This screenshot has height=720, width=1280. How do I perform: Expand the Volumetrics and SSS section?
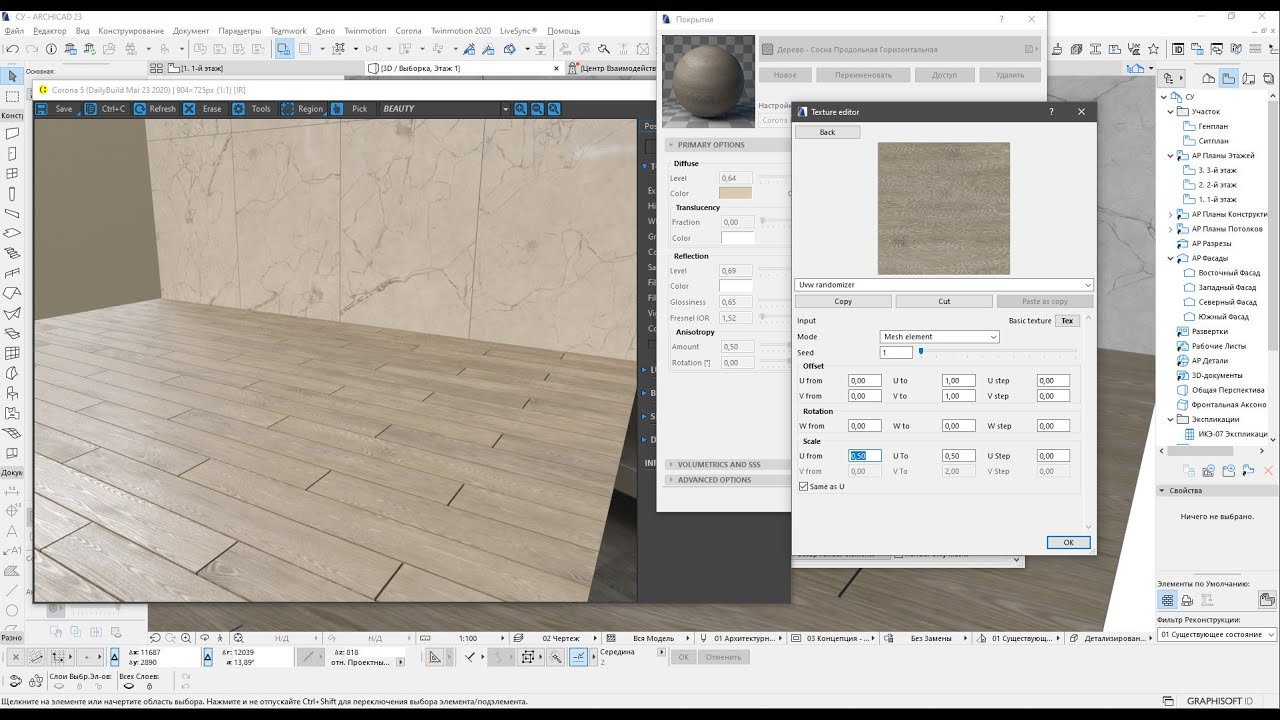pos(718,464)
